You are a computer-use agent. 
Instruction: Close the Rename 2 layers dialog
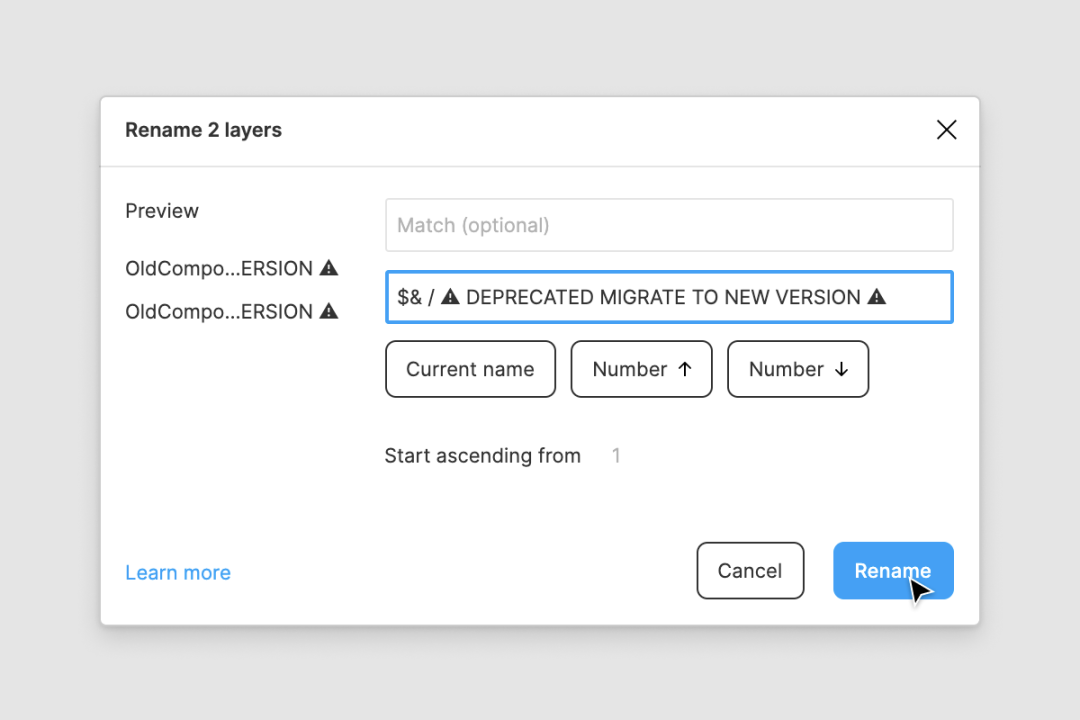click(946, 130)
